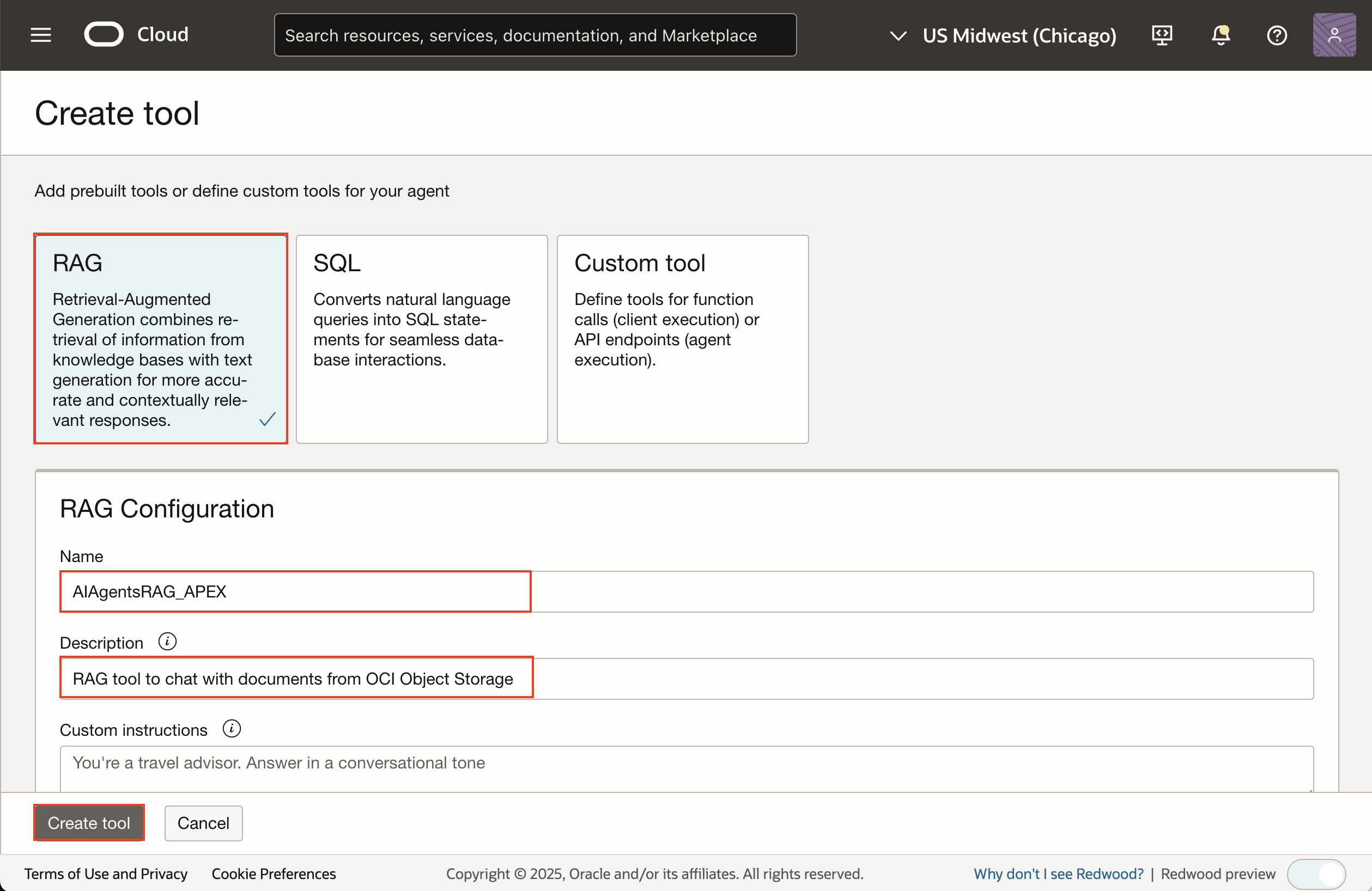1372x891 pixels.
Task: Open the user profile avatar
Action: pos(1333,35)
